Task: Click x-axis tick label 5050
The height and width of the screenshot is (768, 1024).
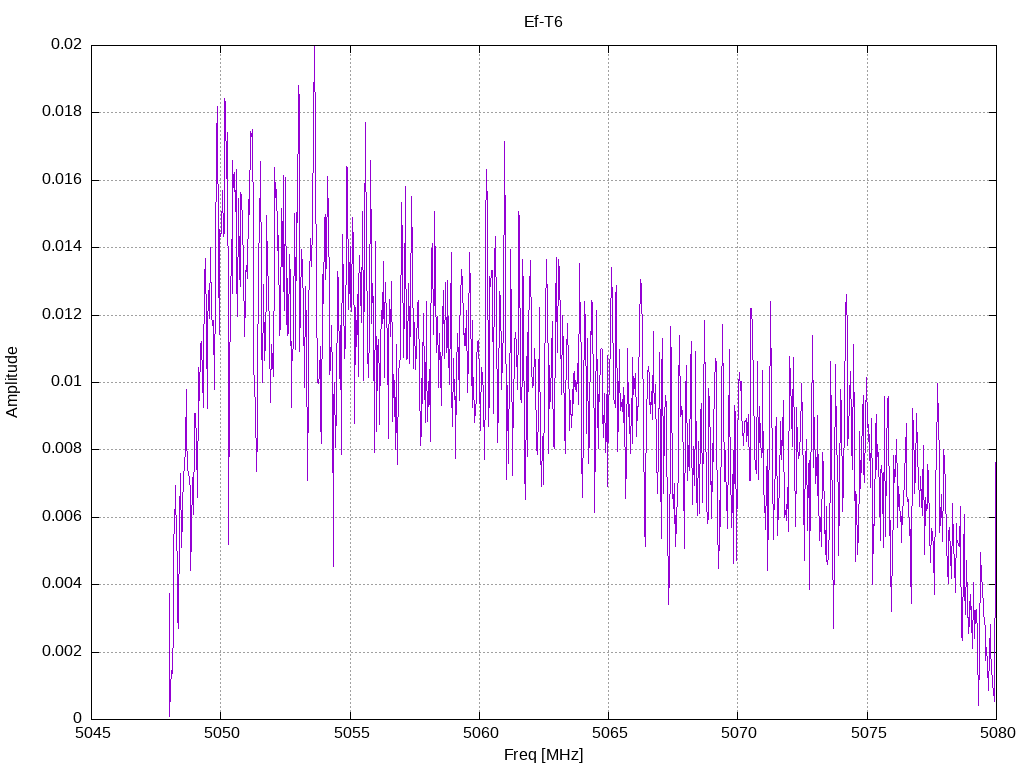Action: click(222, 733)
